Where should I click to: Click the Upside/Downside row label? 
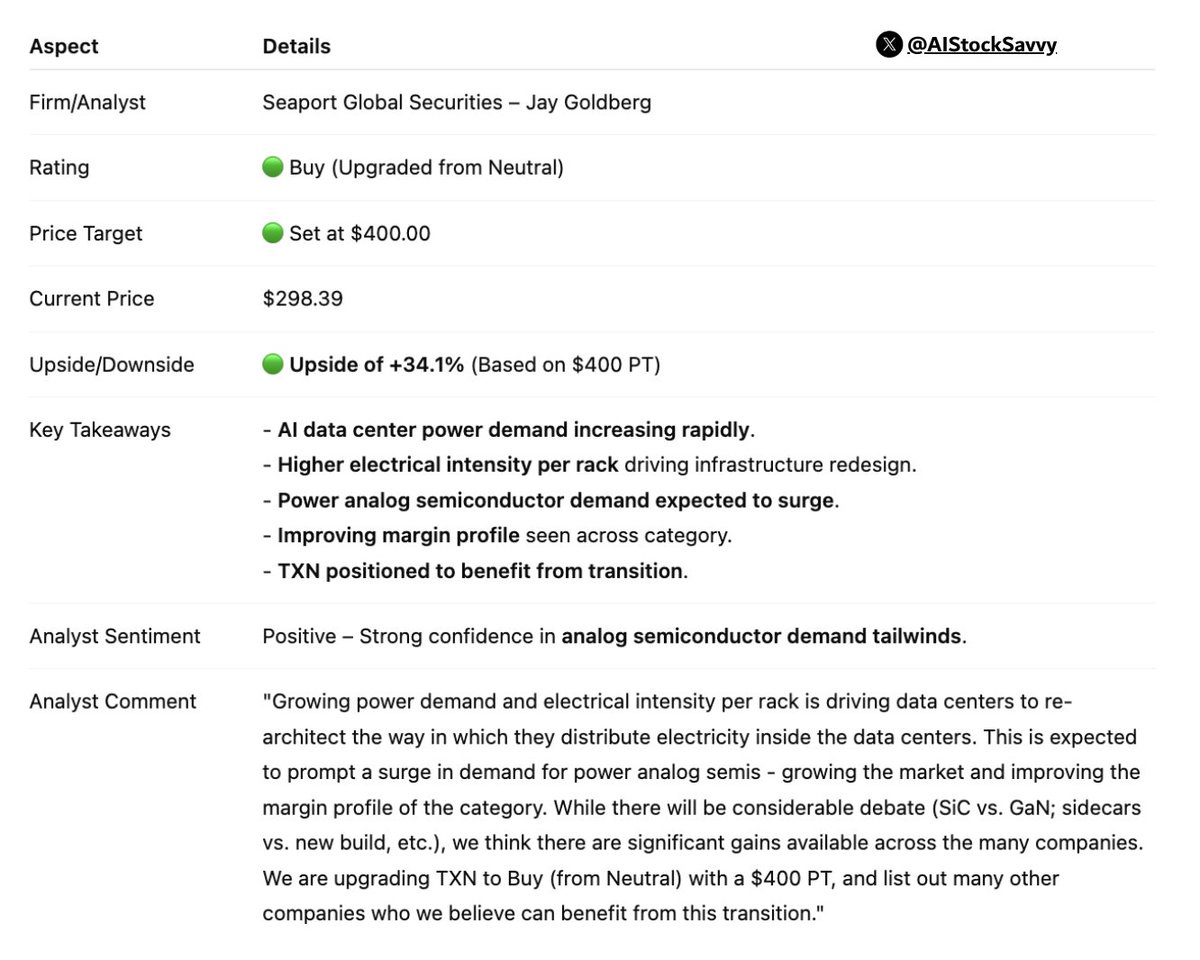(111, 364)
